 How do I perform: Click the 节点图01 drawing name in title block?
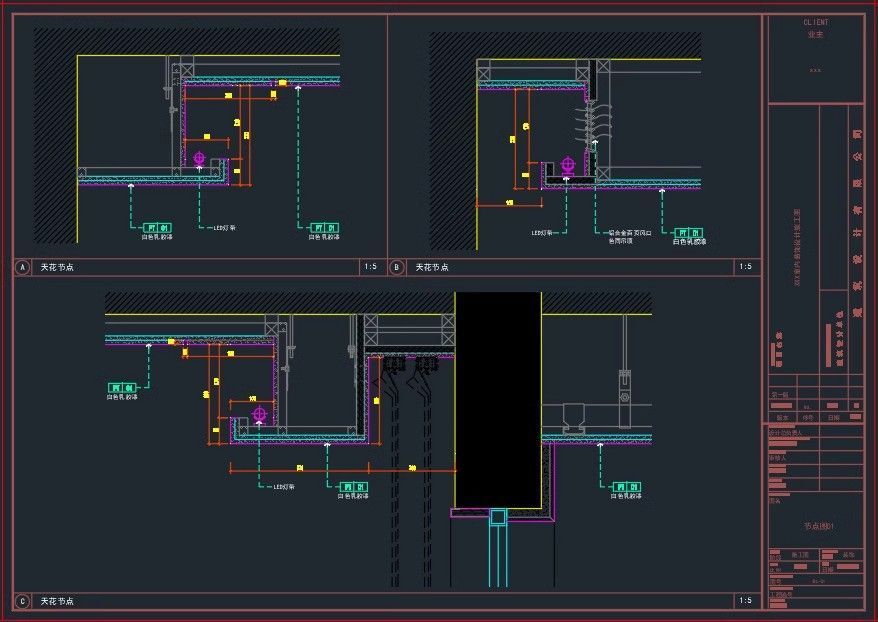tap(818, 526)
